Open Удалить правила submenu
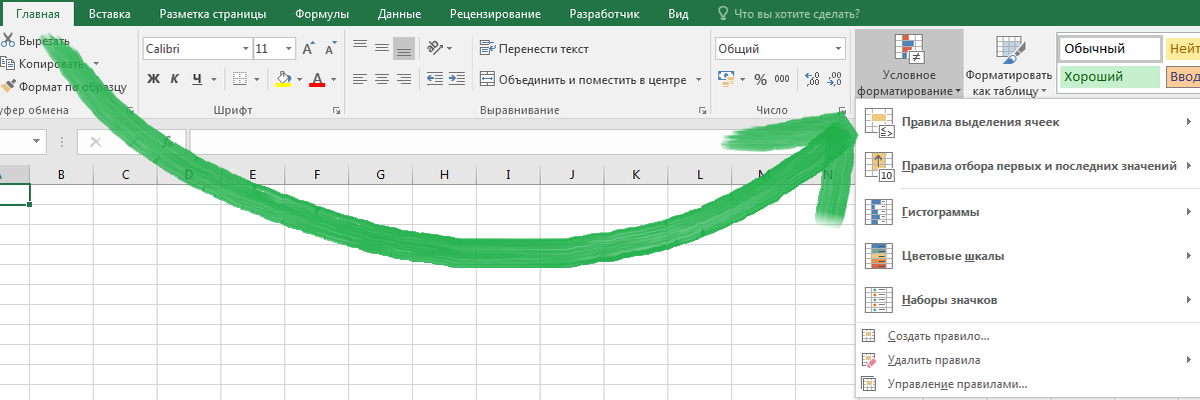This screenshot has width=1200, height=400. coord(1029,360)
